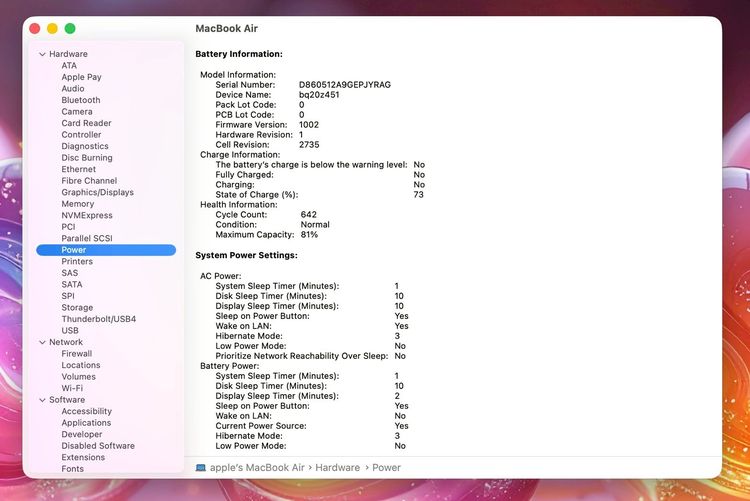The width and height of the screenshot is (750, 501).
Task: Click the cell revision value 2735
Action: (309, 145)
